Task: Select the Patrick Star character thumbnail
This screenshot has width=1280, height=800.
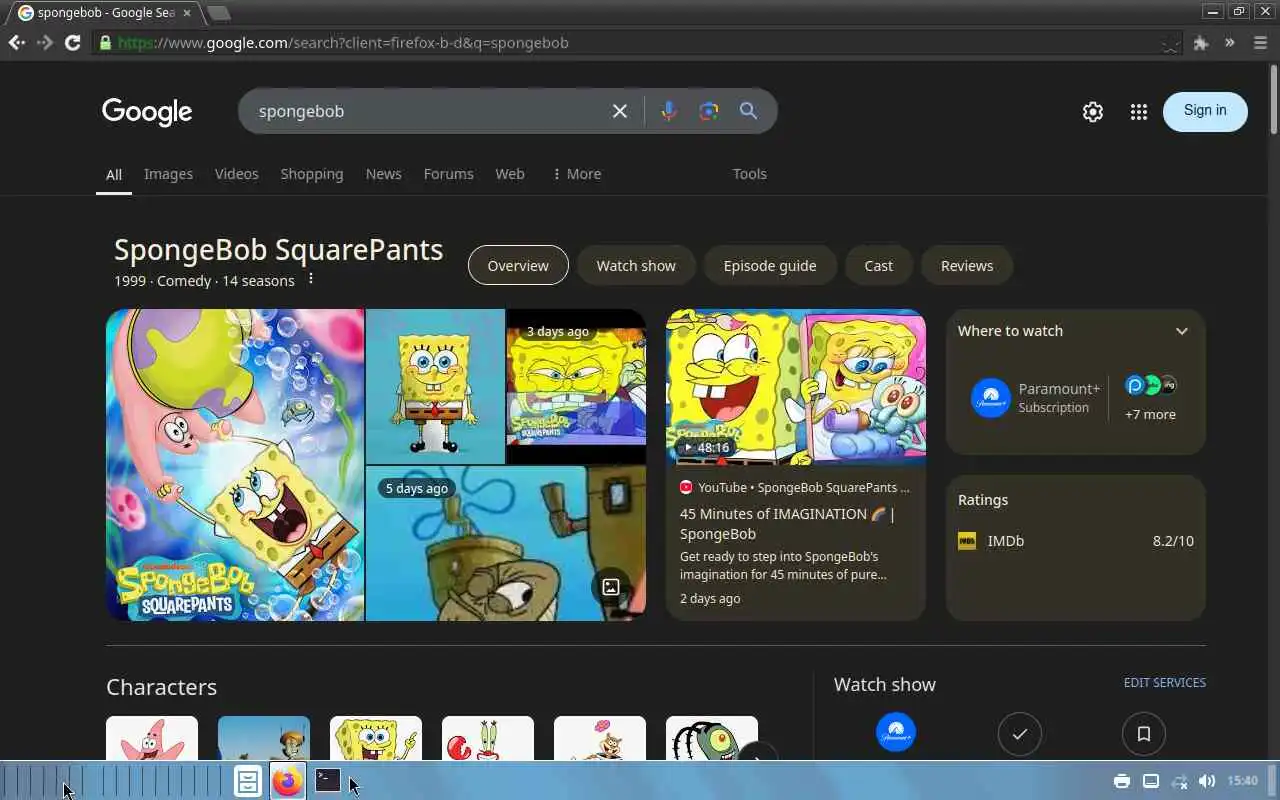Action: tap(152, 738)
